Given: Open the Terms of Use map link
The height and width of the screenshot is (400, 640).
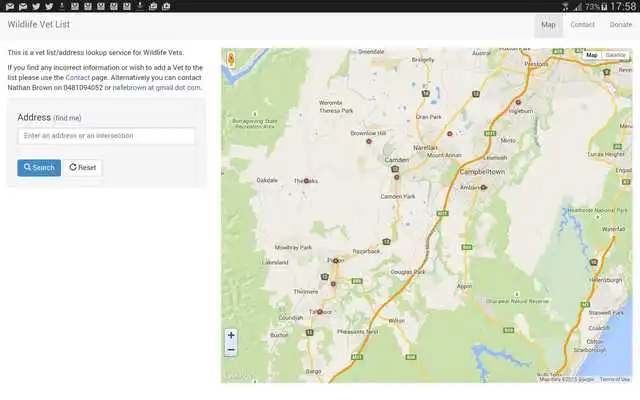Looking at the screenshot, I should 615,380.
